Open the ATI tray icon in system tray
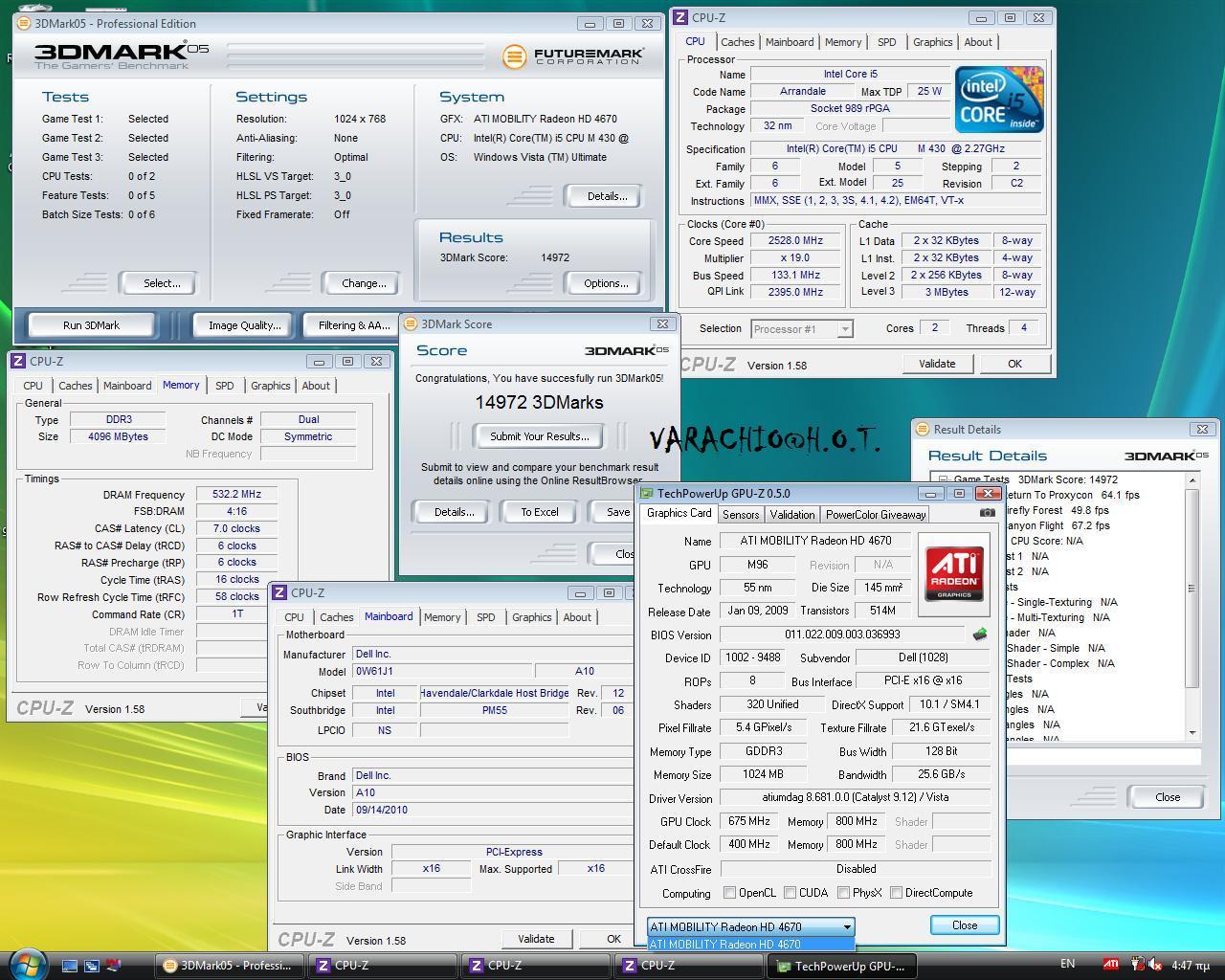The width and height of the screenshot is (1225, 980). click(x=1110, y=965)
